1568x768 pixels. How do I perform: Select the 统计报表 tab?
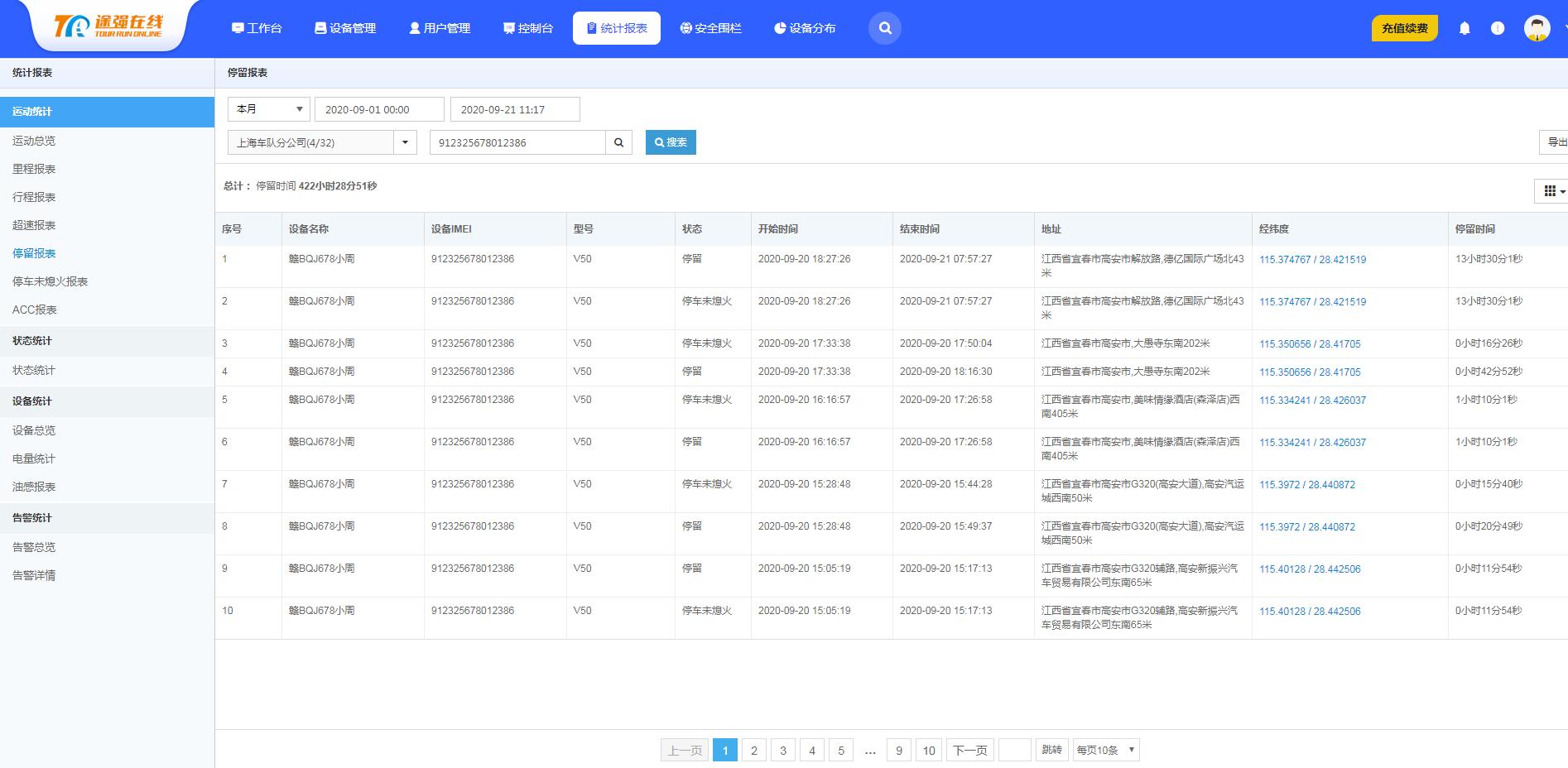click(x=617, y=28)
